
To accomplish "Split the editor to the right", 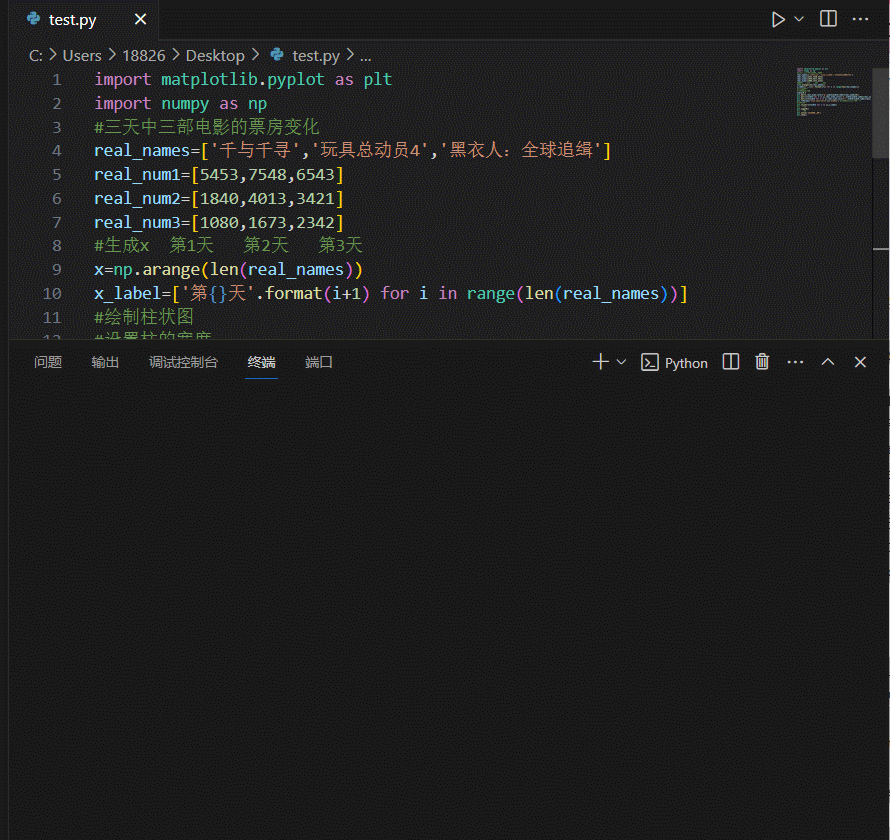I will 828,19.
